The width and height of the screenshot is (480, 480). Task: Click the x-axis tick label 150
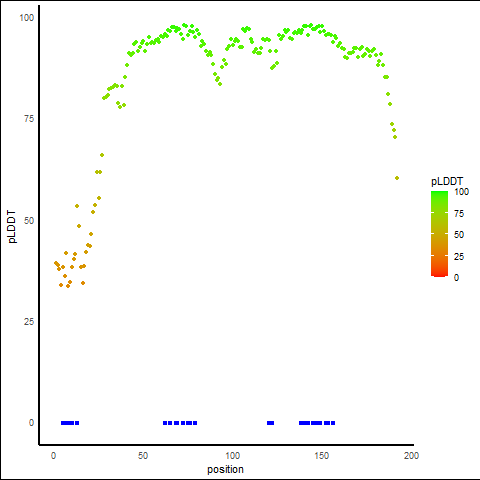[322, 456]
